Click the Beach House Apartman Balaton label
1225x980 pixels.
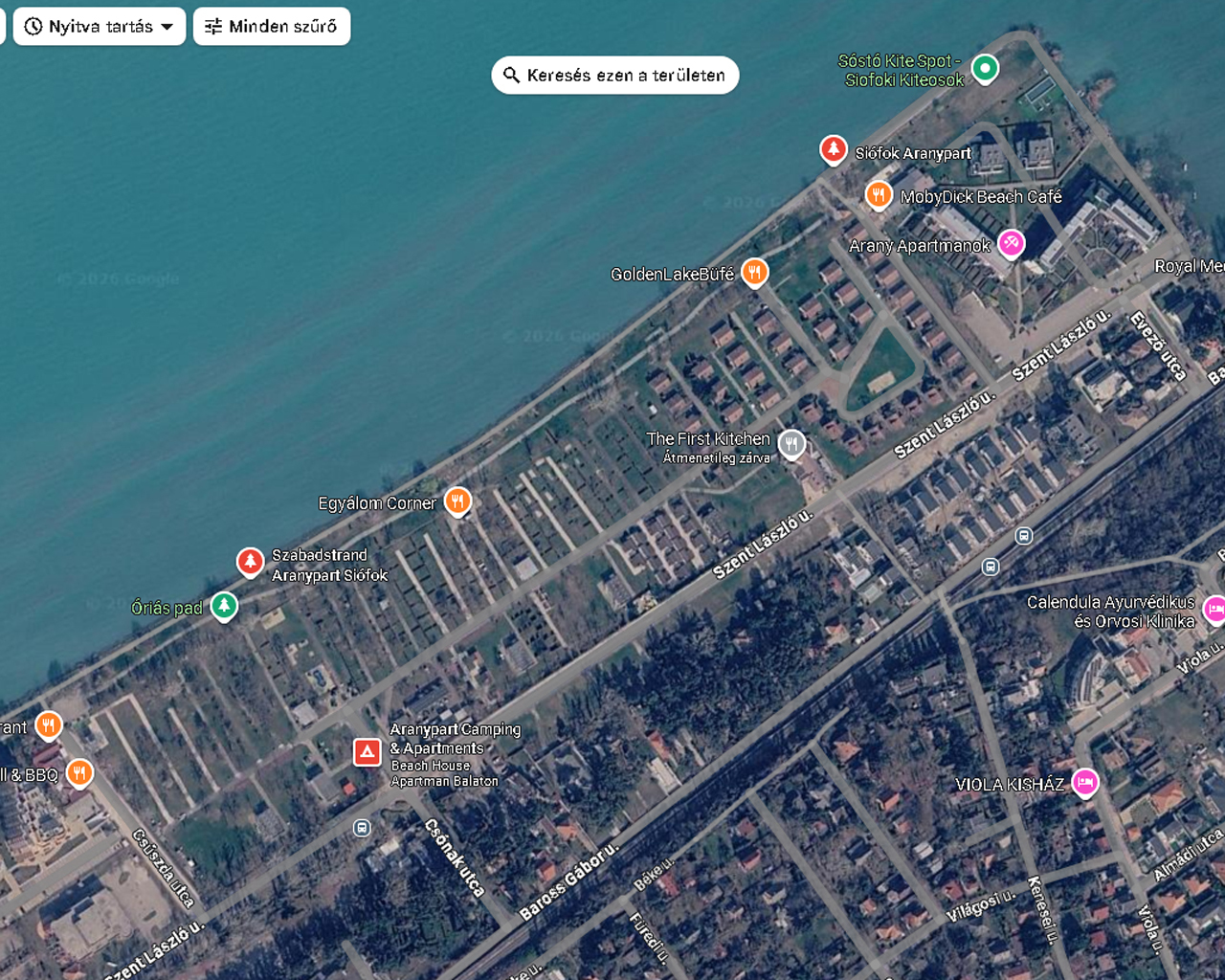tap(443, 773)
